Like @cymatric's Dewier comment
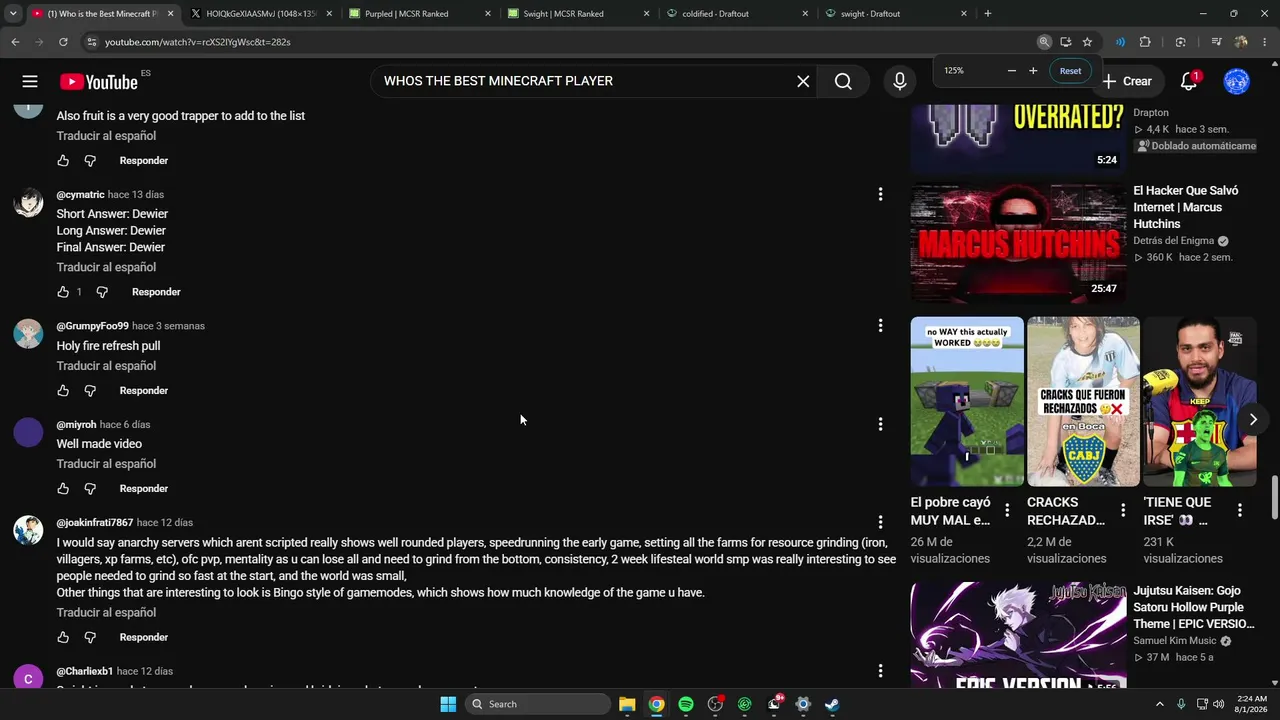 pos(63,292)
